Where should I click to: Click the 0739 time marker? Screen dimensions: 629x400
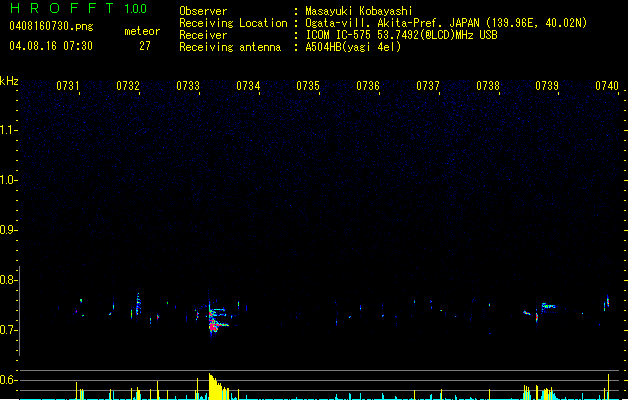[x=547, y=86]
